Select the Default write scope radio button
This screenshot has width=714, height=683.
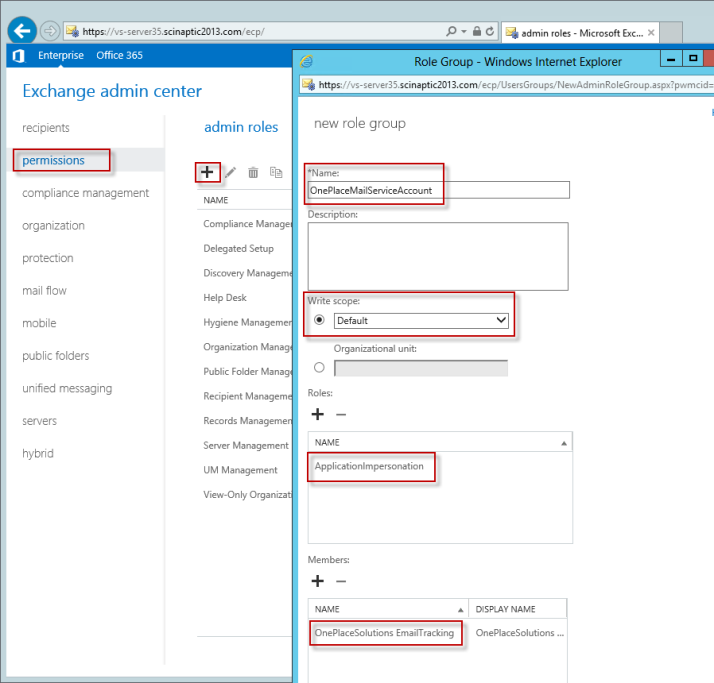click(319, 320)
